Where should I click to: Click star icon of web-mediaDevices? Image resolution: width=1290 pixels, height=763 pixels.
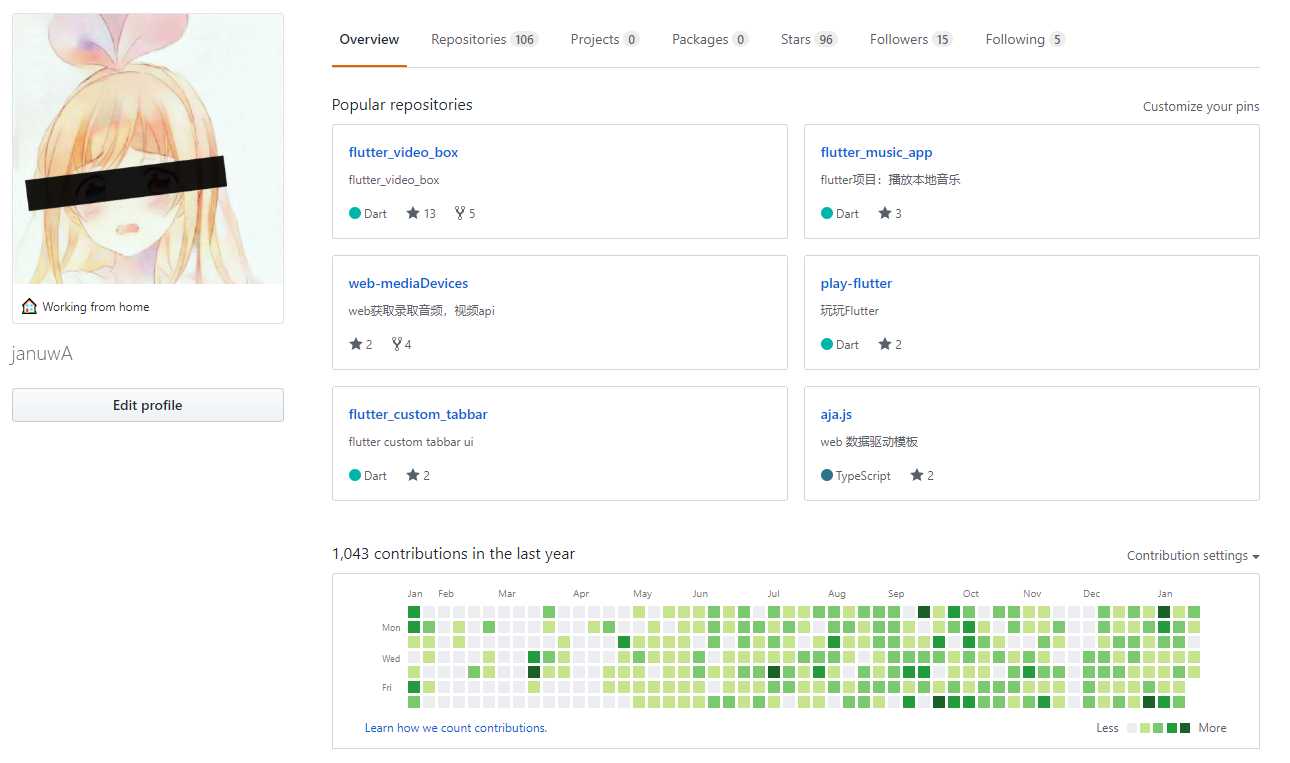[x=356, y=344]
